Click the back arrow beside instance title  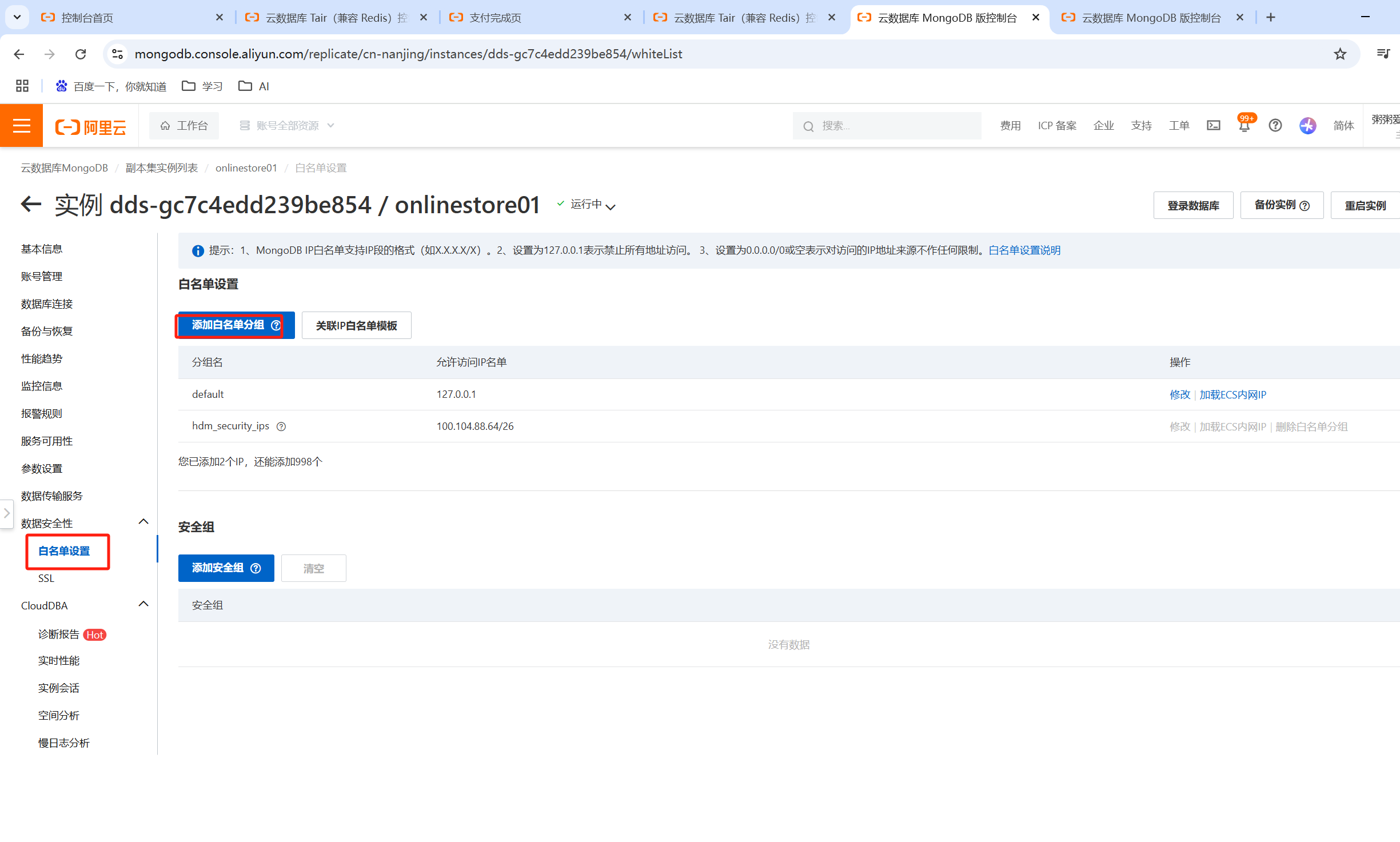click(31, 204)
